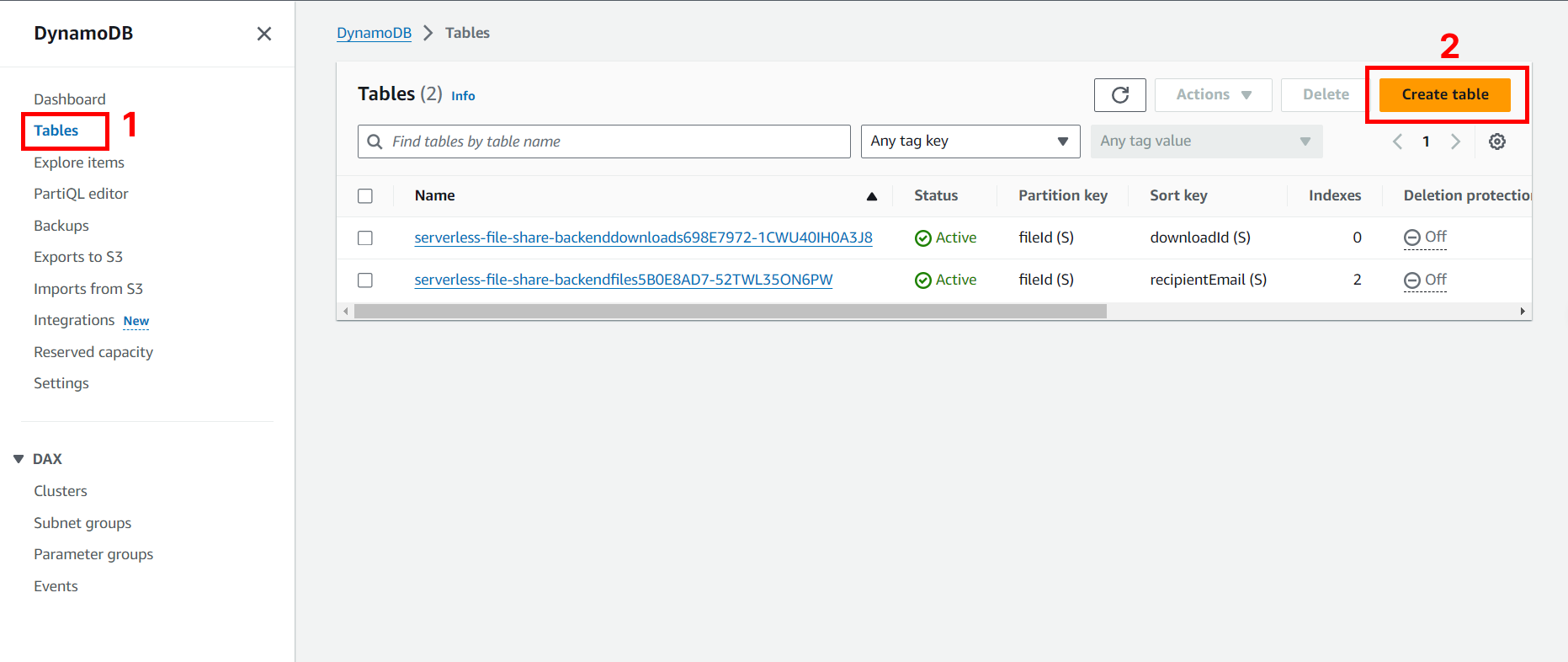Open the Actions dropdown

1213,95
